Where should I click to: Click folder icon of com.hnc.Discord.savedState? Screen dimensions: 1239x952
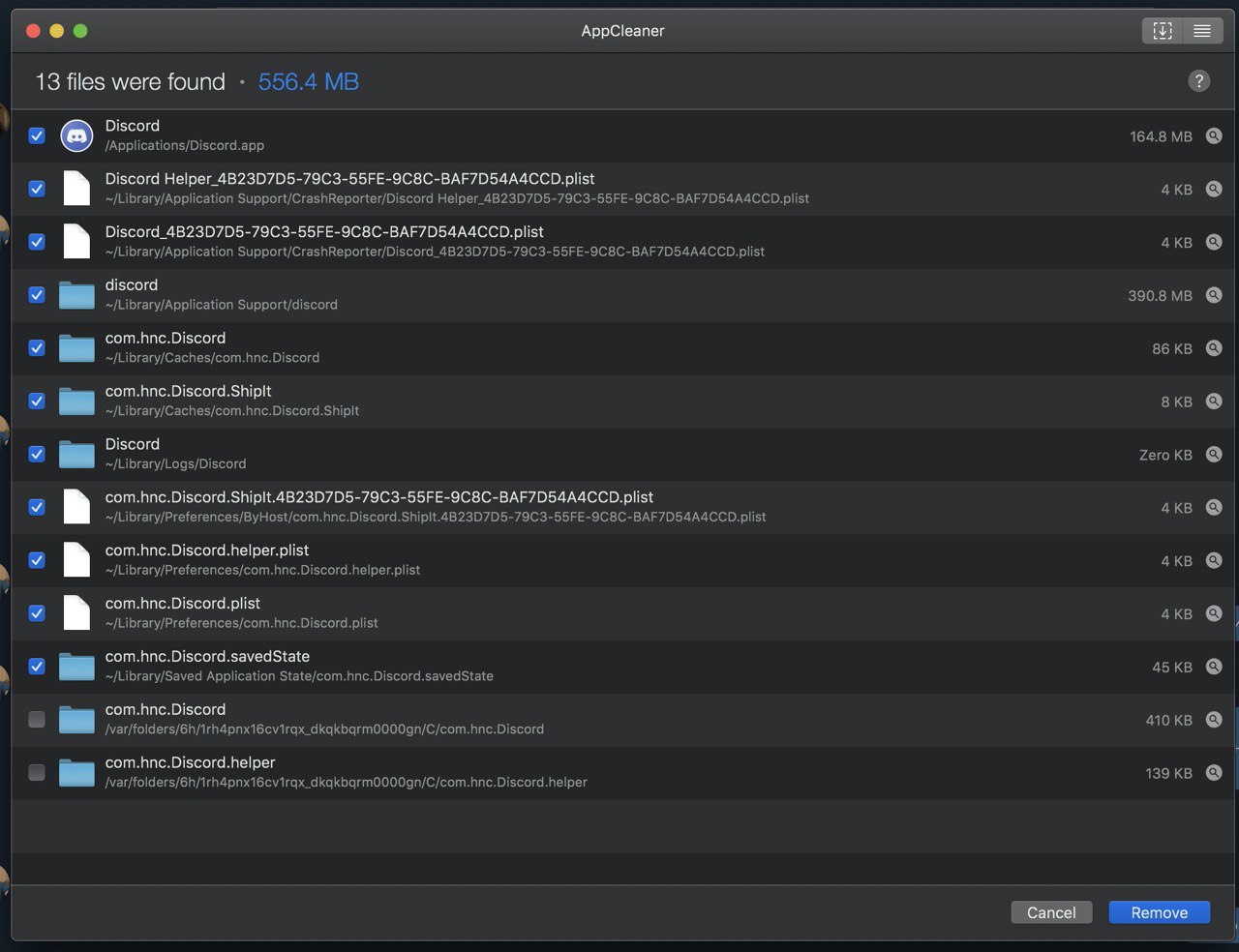point(76,667)
